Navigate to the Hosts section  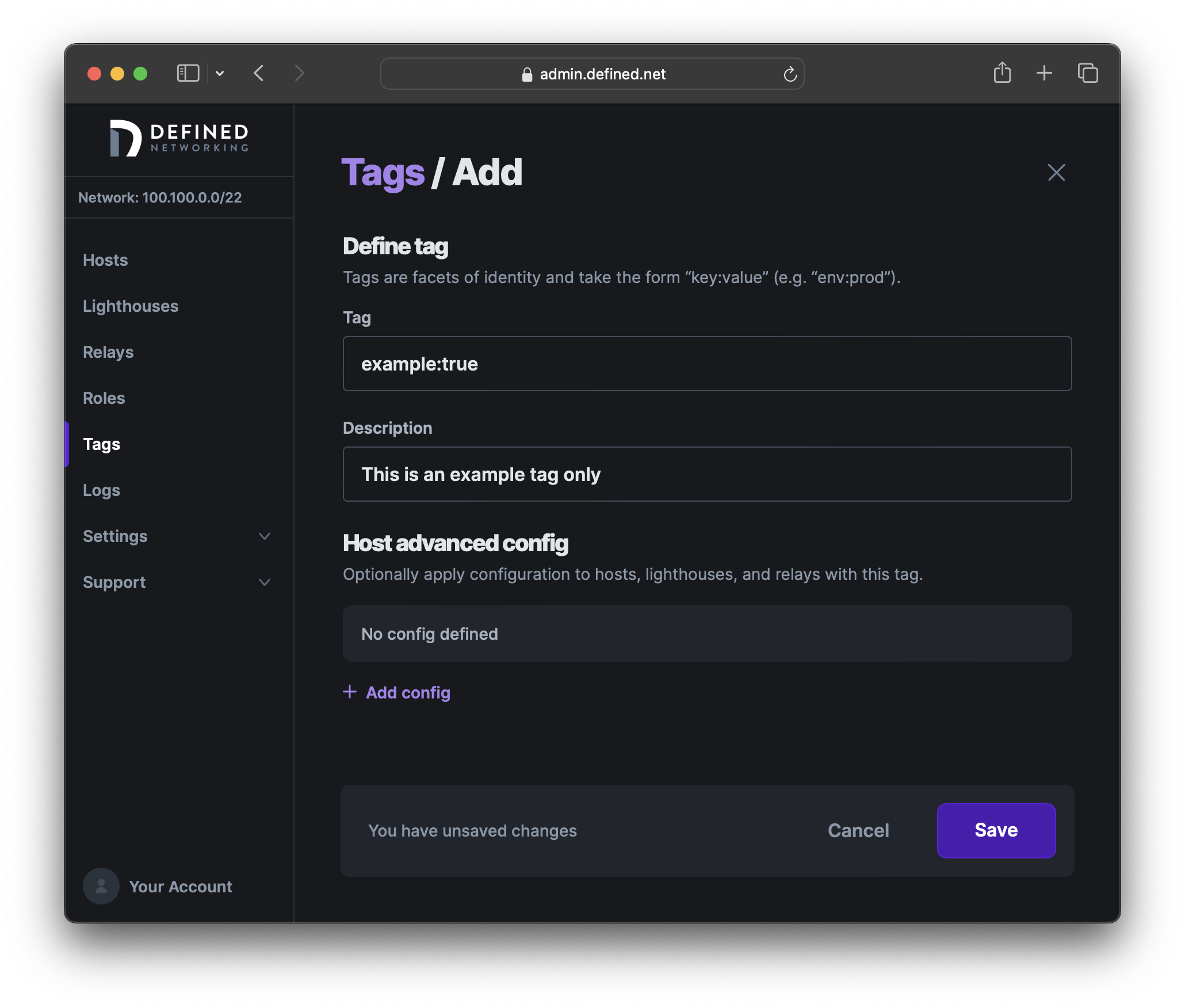click(x=105, y=259)
